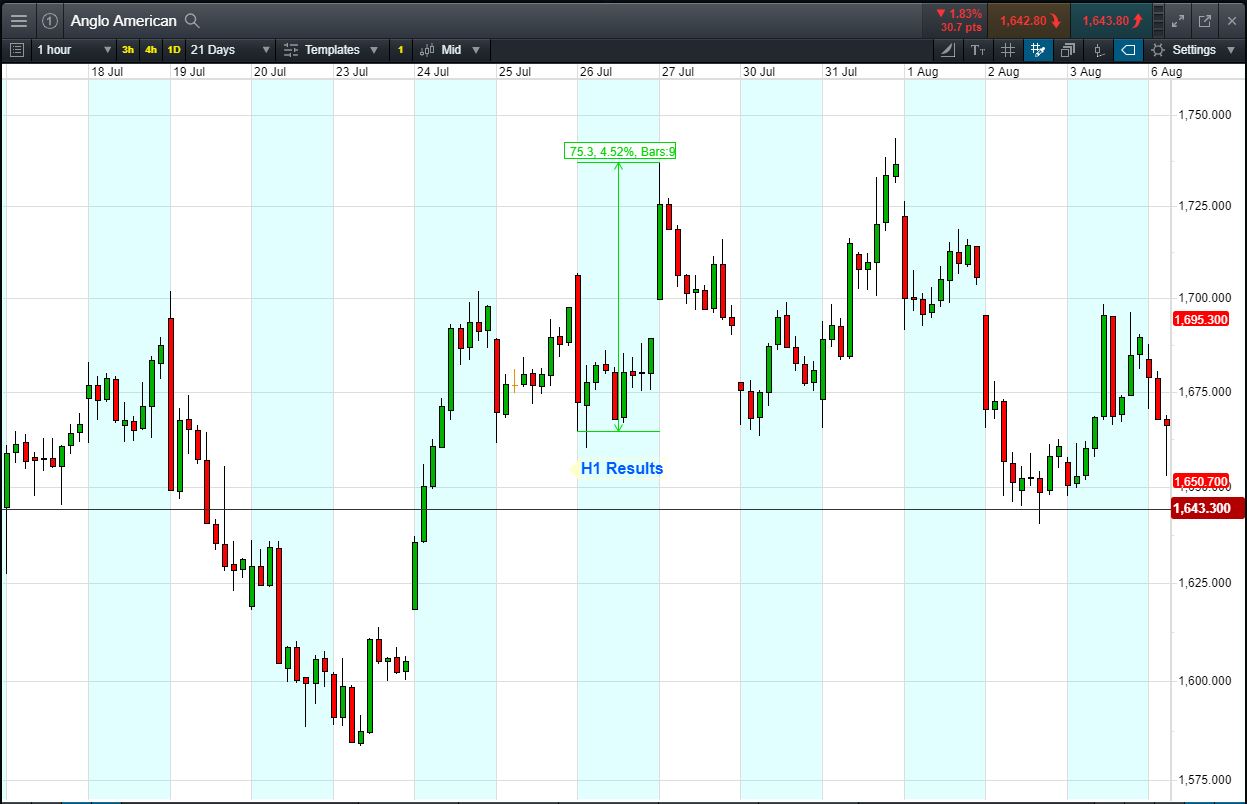Search for a product with magnifier icon
1247x804 pixels.
tap(192, 20)
